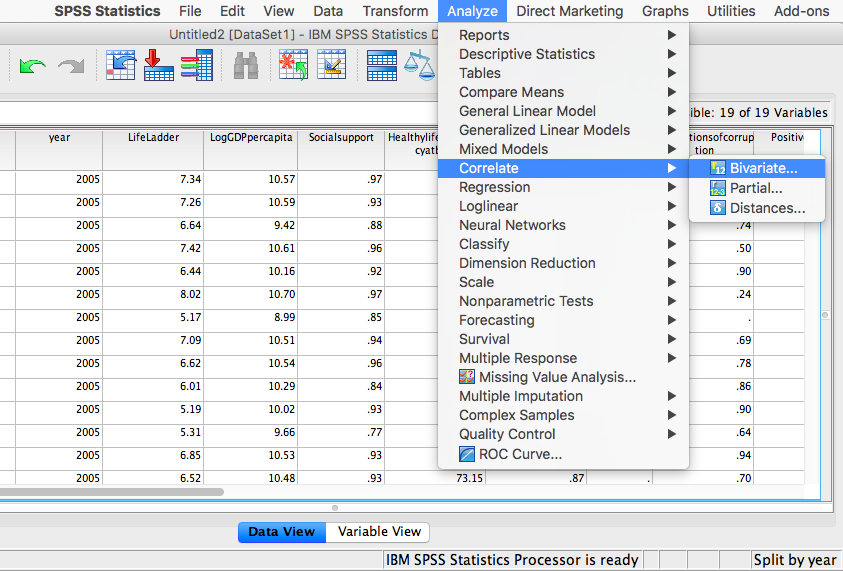843x571 pixels.
Task: Click the cell showing 73.15
Action: (435, 478)
